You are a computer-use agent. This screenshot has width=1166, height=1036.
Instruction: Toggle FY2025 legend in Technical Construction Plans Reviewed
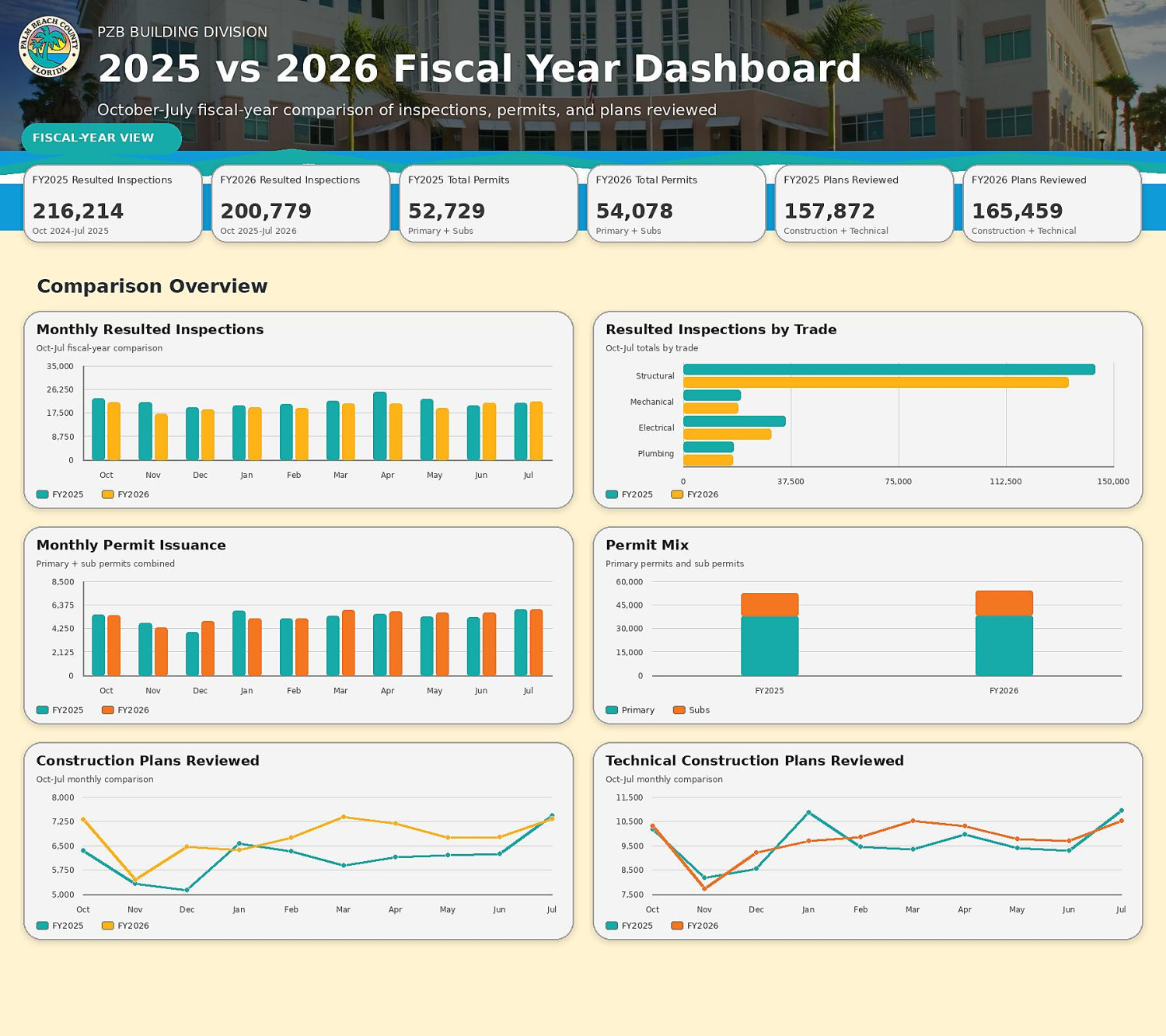[x=630, y=926]
